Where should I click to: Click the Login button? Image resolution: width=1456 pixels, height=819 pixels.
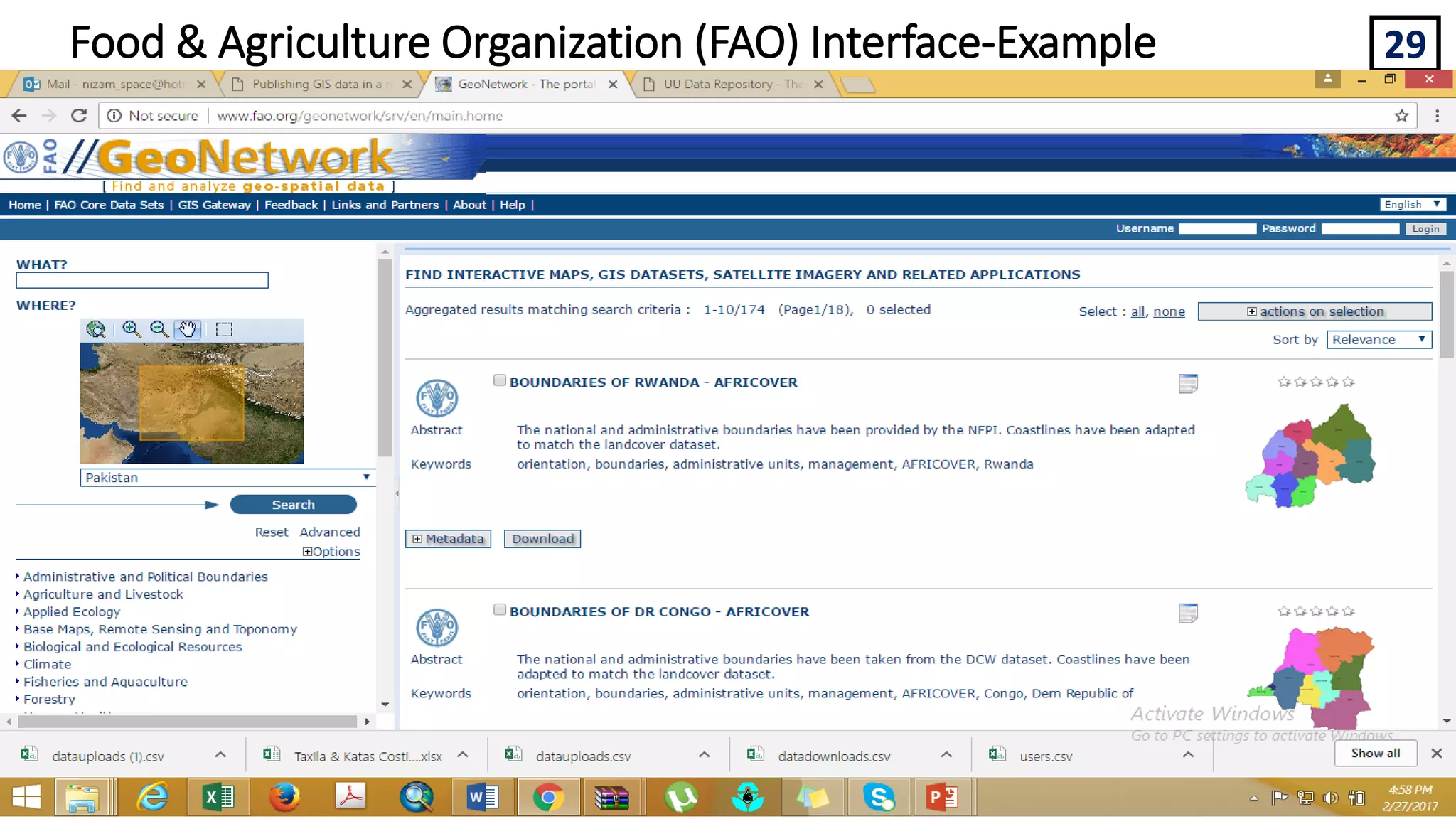coord(1425,229)
